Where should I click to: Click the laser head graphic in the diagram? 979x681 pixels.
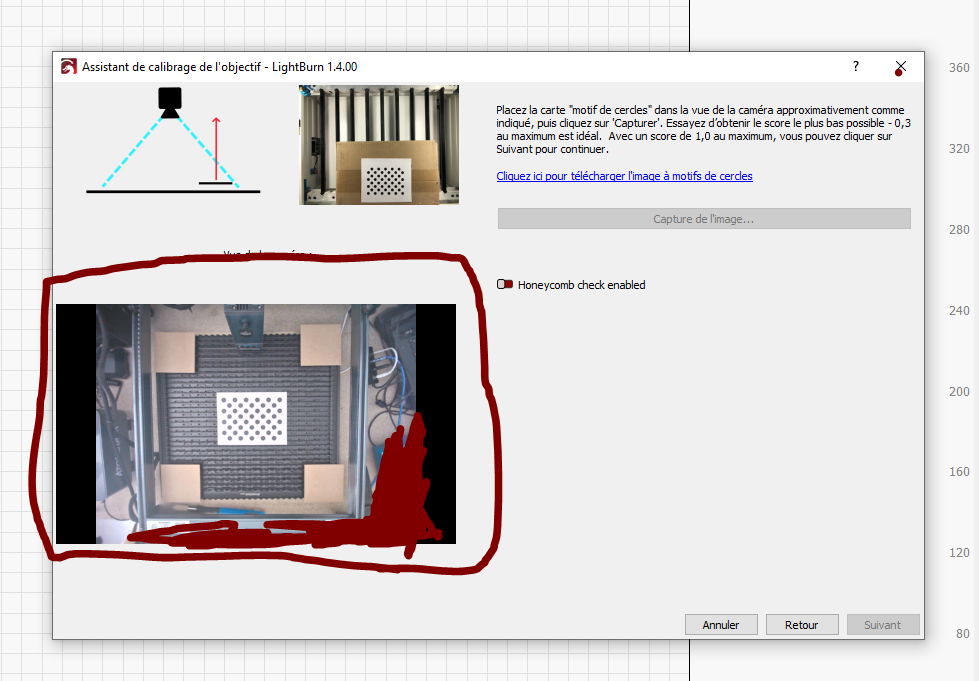tap(170, 100)
